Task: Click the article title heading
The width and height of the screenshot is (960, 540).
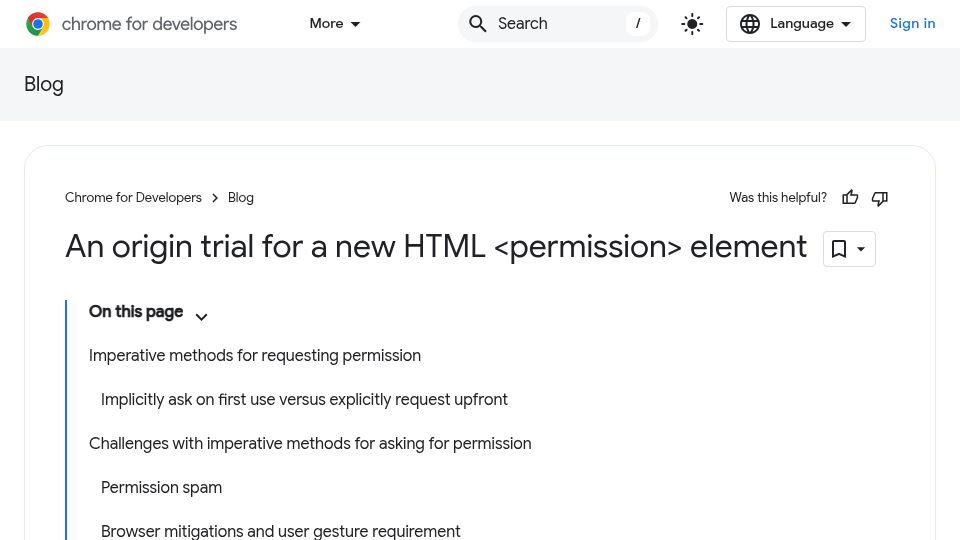Action: pyautogui.click(x=436, y=247)
